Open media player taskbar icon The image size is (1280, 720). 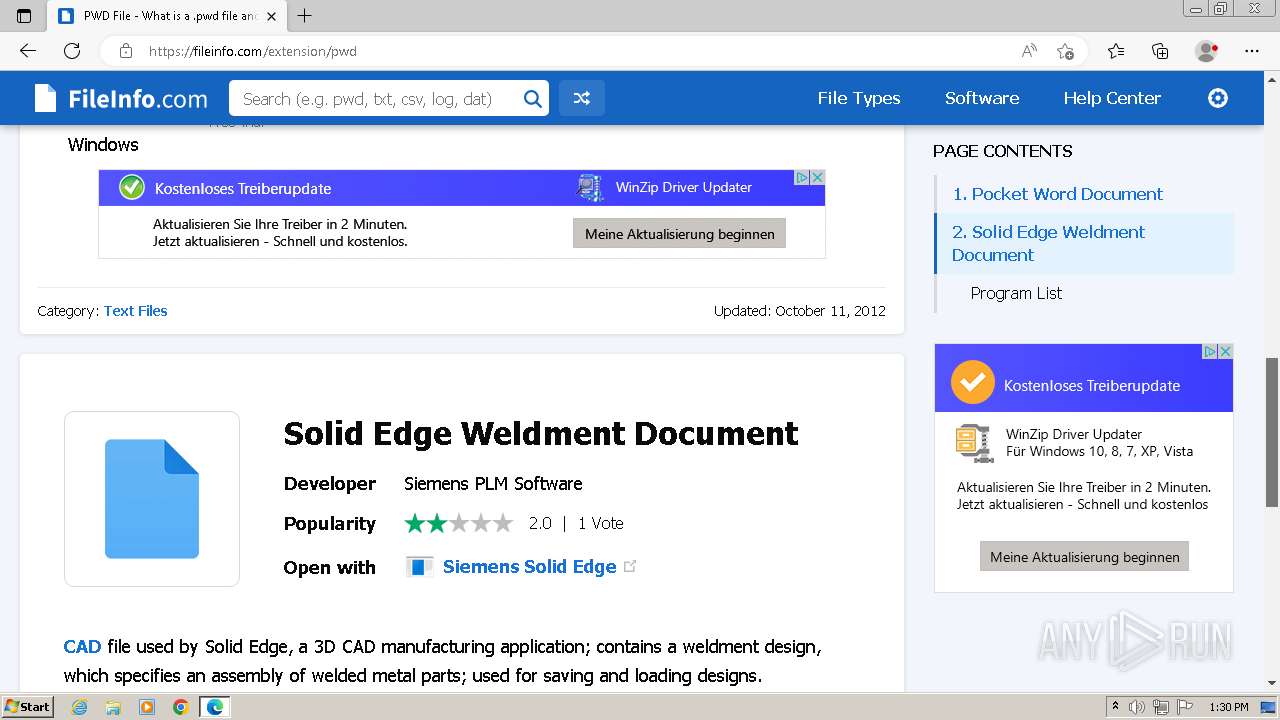[x=147, y=707]
